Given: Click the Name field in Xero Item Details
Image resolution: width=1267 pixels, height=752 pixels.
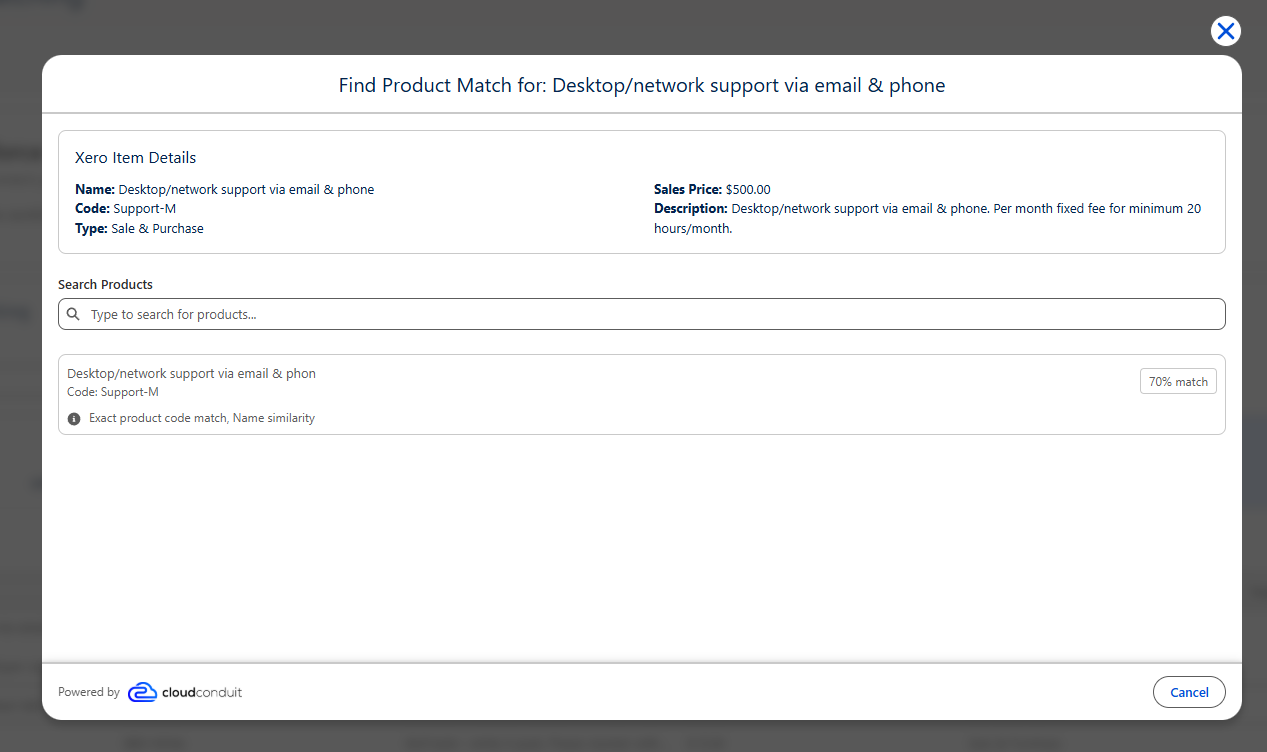Looking at the screenshot, I should coord(224,190).
